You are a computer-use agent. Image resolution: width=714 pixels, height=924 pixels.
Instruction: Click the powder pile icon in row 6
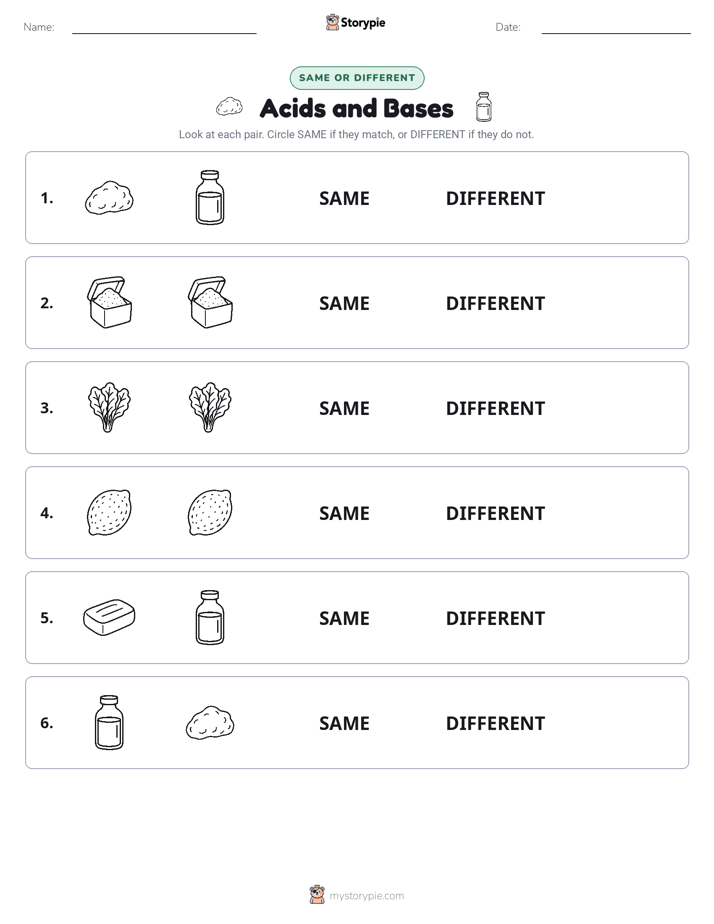pyautogui.click(x=210, y=722)
